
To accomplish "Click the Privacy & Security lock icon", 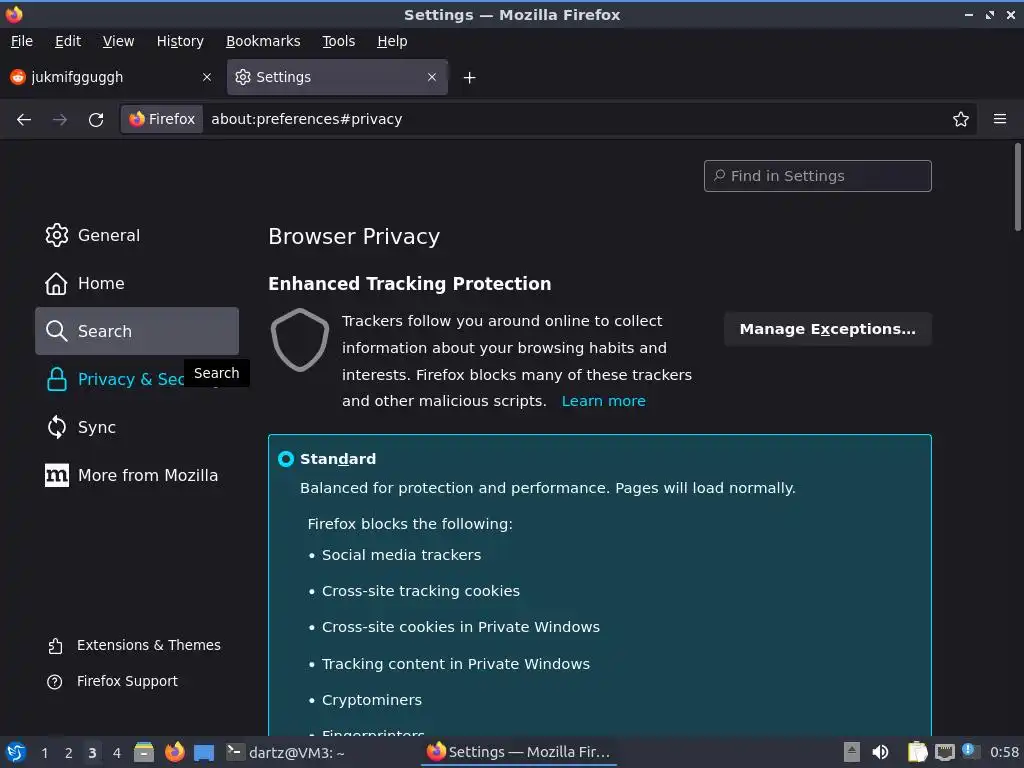I will pos(57,379).
